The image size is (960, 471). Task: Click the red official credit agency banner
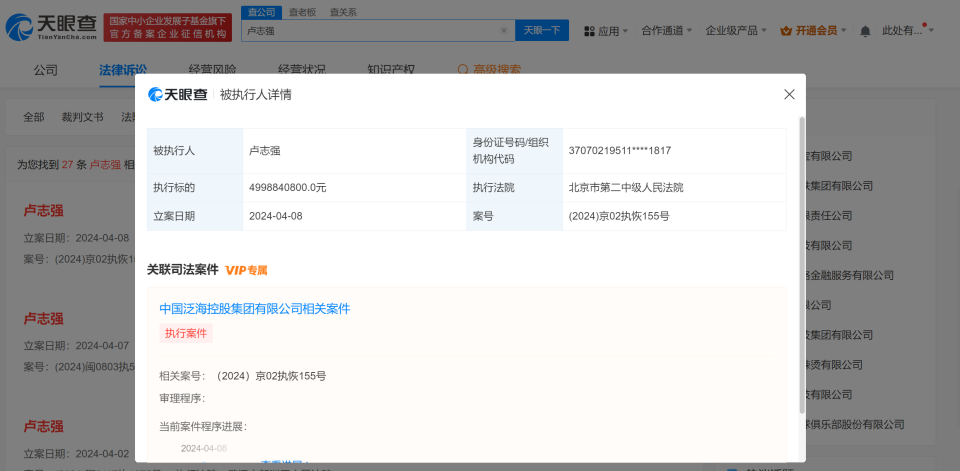tap(168, 28)
